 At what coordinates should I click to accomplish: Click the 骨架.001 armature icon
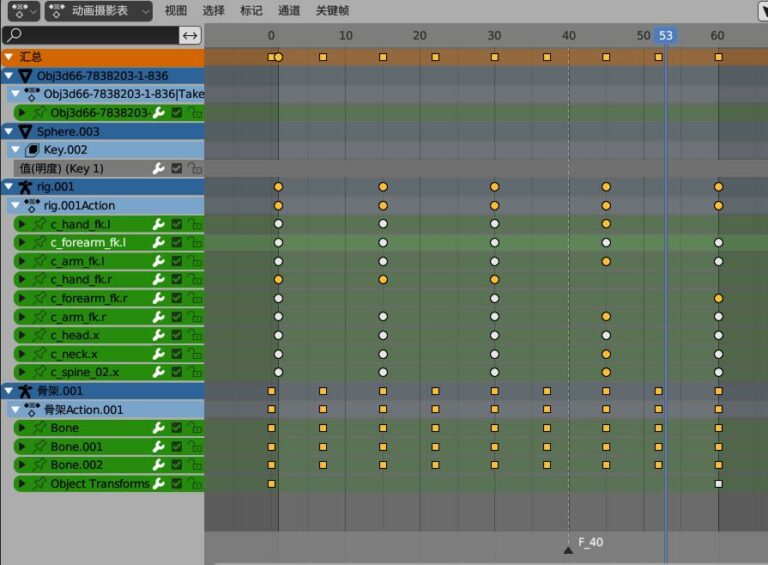(x=25, y=391)
